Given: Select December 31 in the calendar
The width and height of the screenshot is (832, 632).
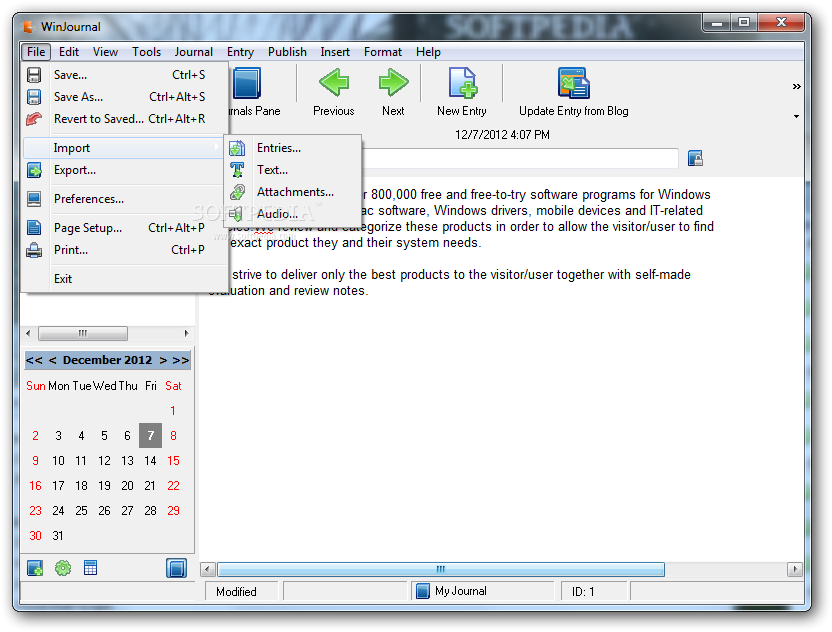Looking at the screenshot, I should (58, 535).
